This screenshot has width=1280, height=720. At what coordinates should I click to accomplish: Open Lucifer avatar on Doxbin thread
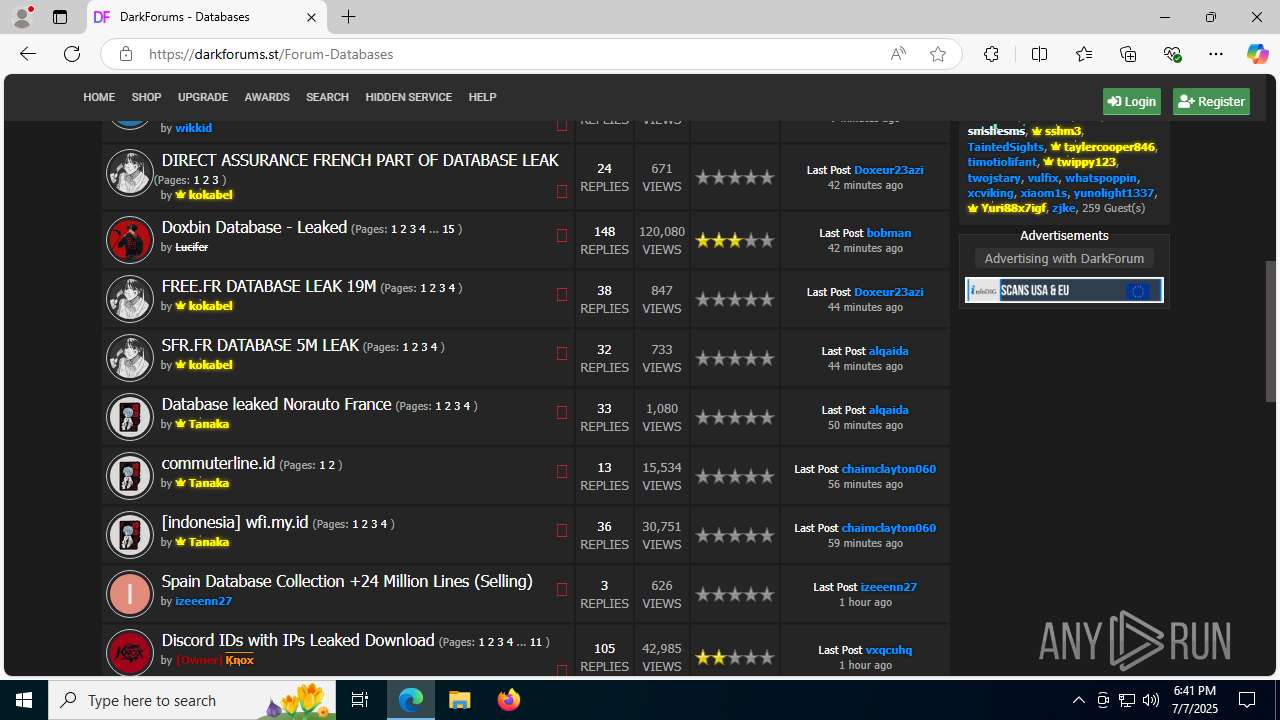point(130,239)
